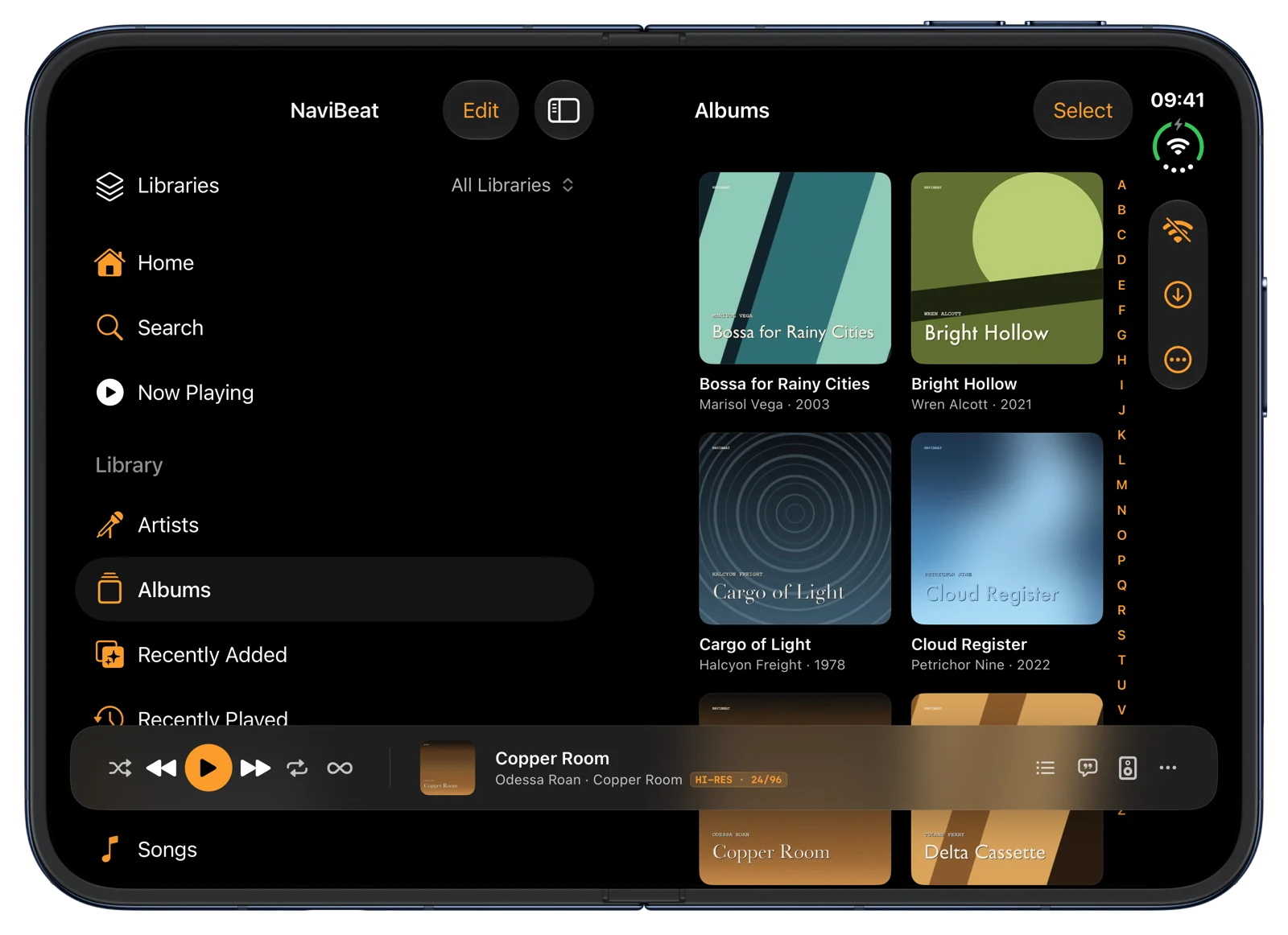Click 'Odessa Roan · Copper Room' text
1288x935 pixels.
point(588,781)
